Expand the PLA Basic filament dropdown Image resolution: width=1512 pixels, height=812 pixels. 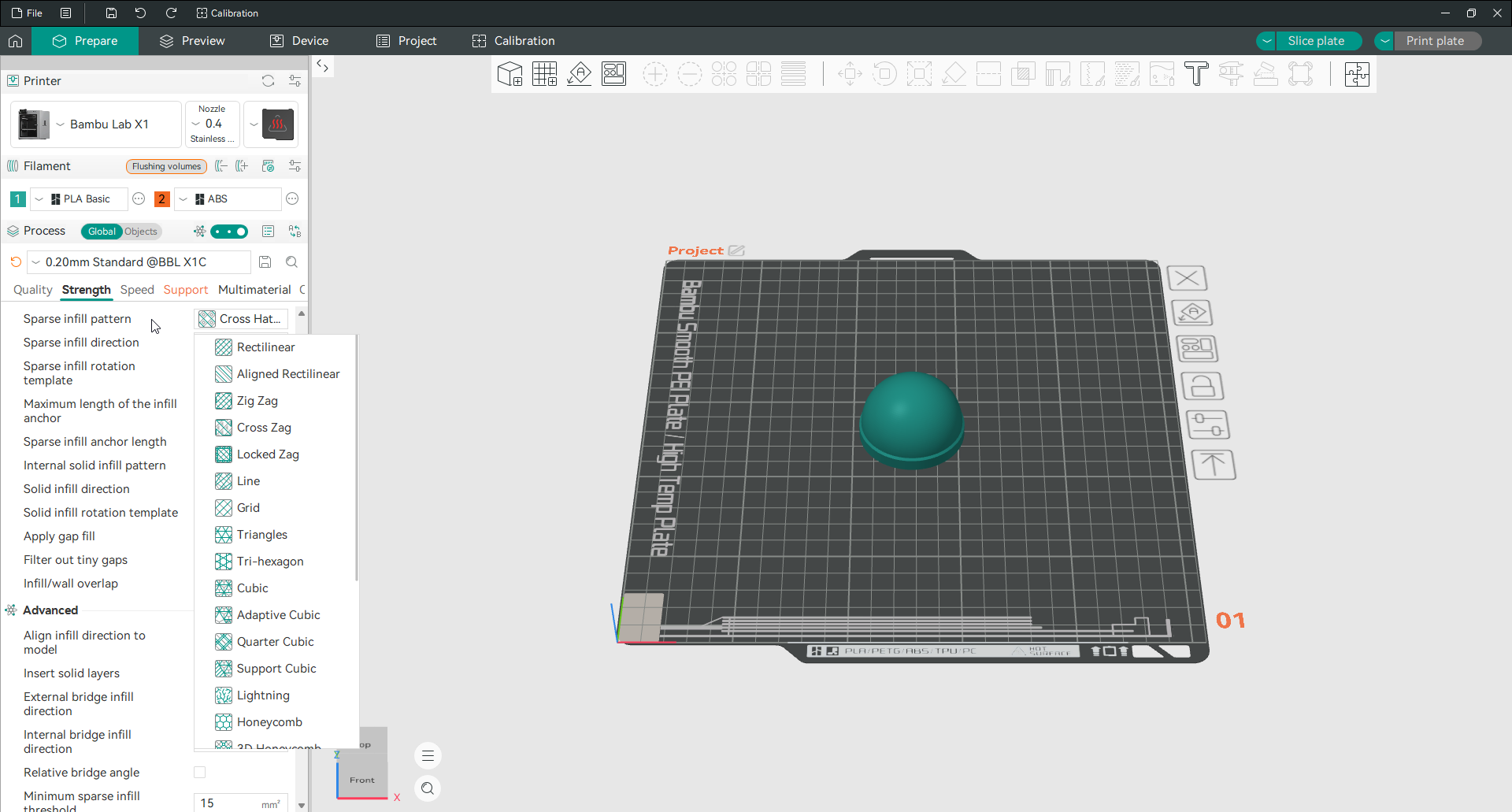coord(80,199)
